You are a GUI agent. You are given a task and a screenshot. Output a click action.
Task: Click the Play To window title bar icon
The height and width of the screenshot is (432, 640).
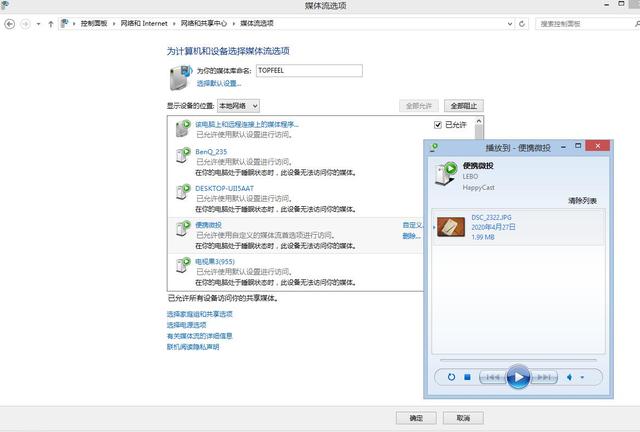(434, 147)
